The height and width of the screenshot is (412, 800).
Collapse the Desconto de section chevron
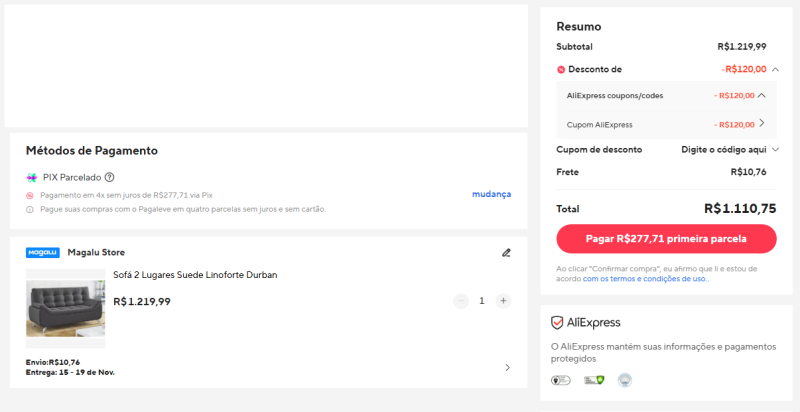pyautogui.click(x=776, y=70)
